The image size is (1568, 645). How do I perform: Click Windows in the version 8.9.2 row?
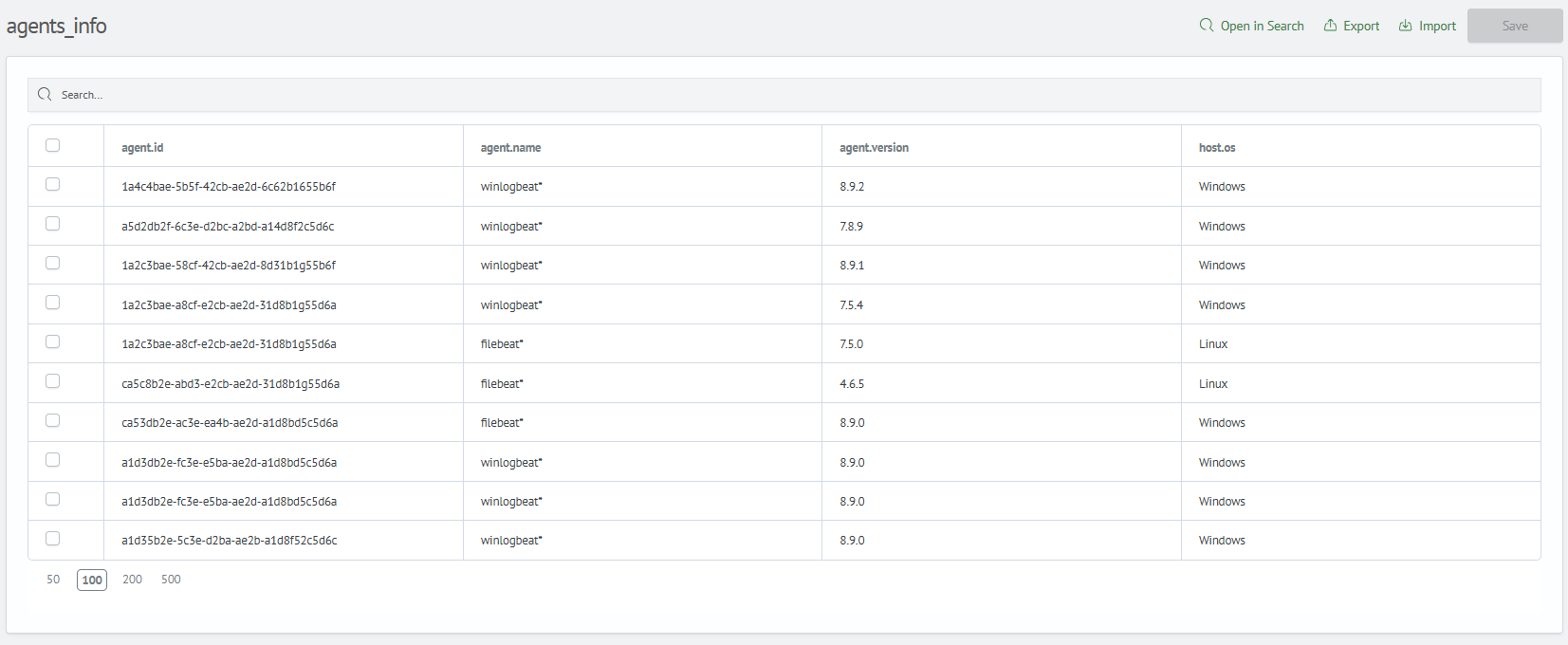[1222, 187]
